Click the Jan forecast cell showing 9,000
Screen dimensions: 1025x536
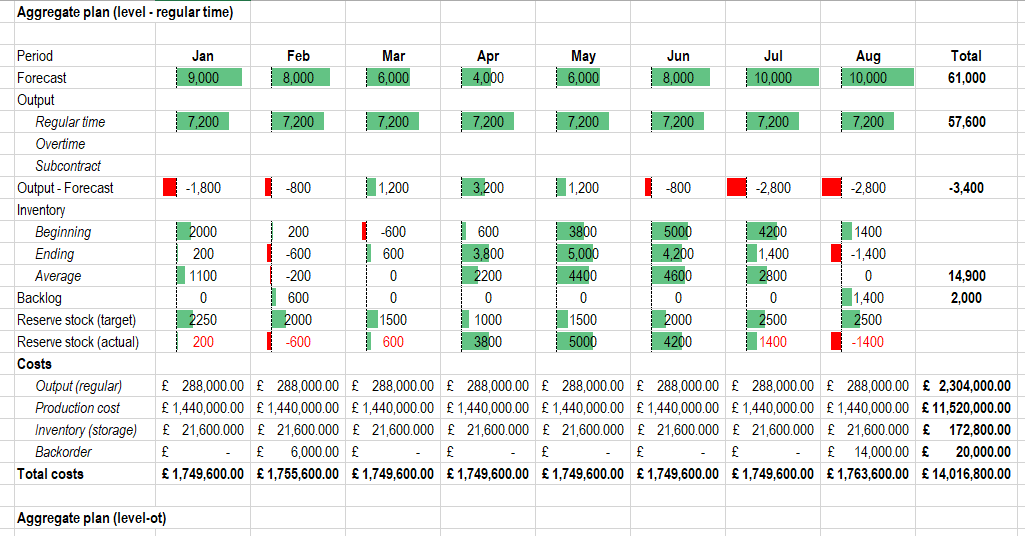(x=203, y=78)
